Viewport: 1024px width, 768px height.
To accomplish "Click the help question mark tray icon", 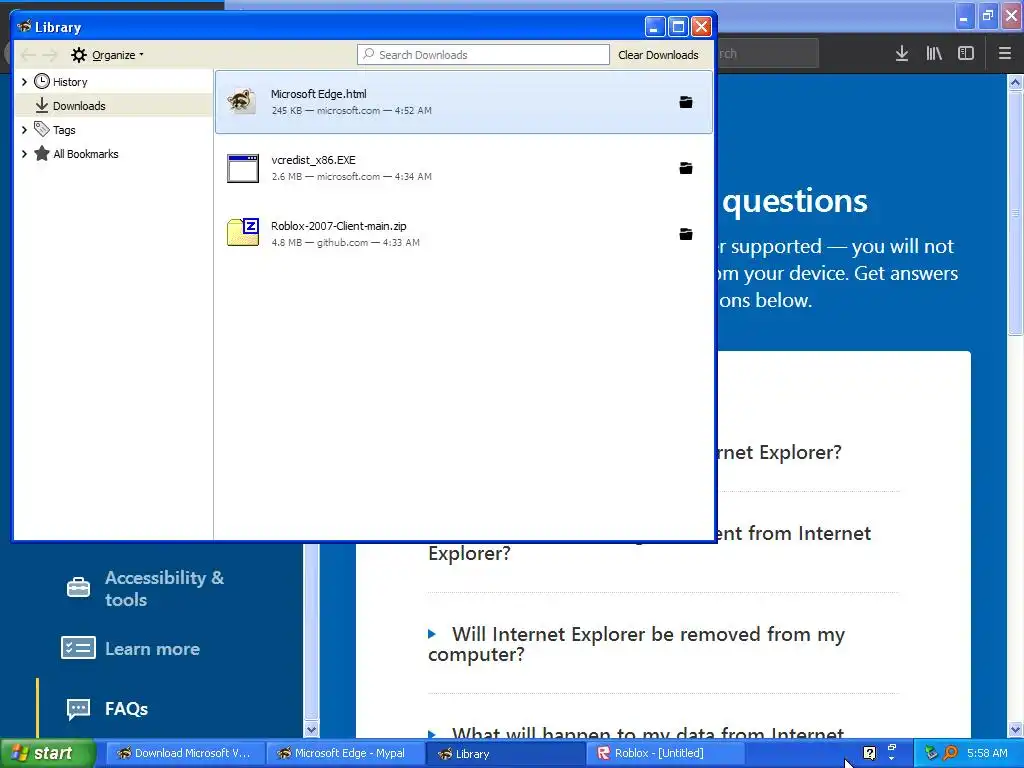I will coord(869,753).
